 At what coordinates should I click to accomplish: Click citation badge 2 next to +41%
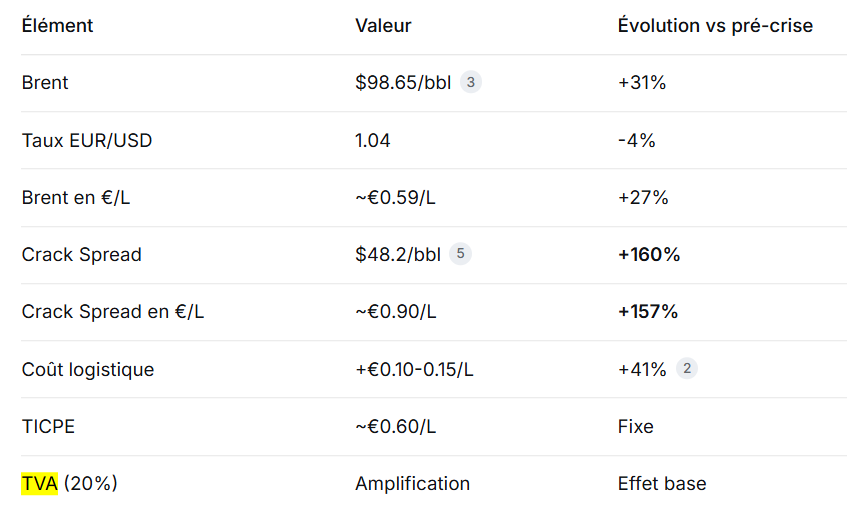pos(686,369)
